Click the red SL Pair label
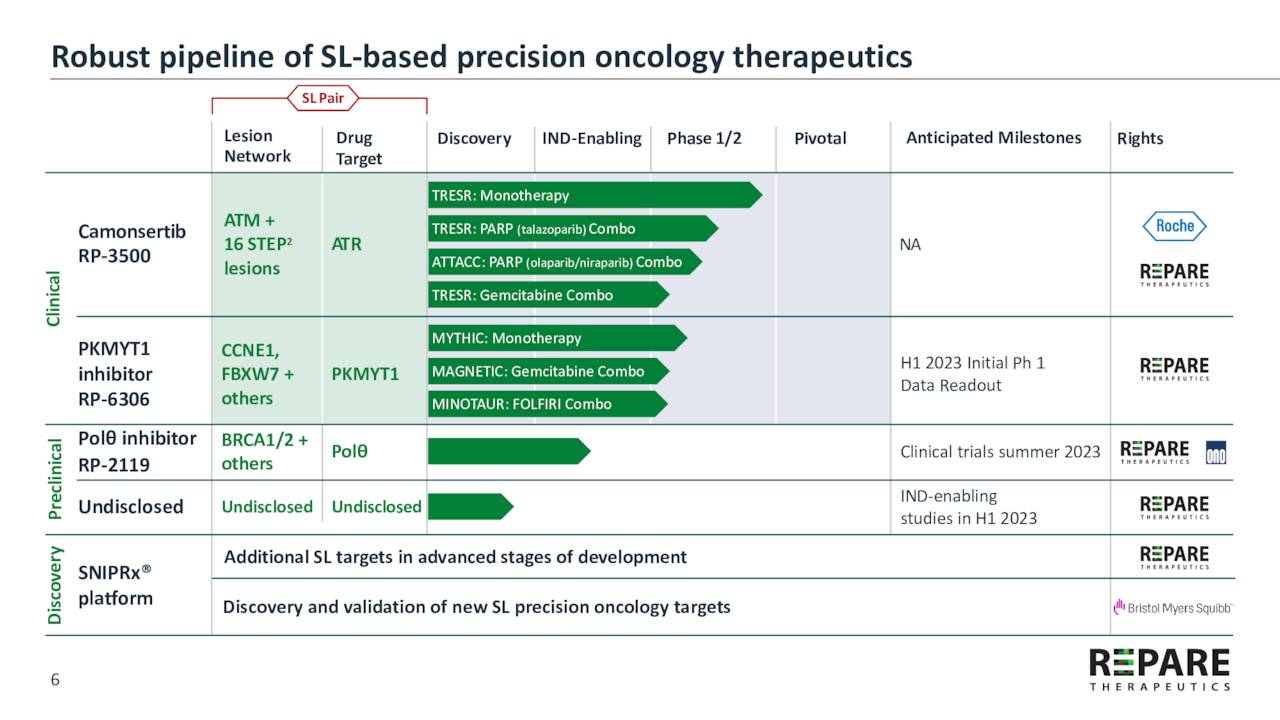The height and width of the screenshot is (720, 1280). pos(323,98)
